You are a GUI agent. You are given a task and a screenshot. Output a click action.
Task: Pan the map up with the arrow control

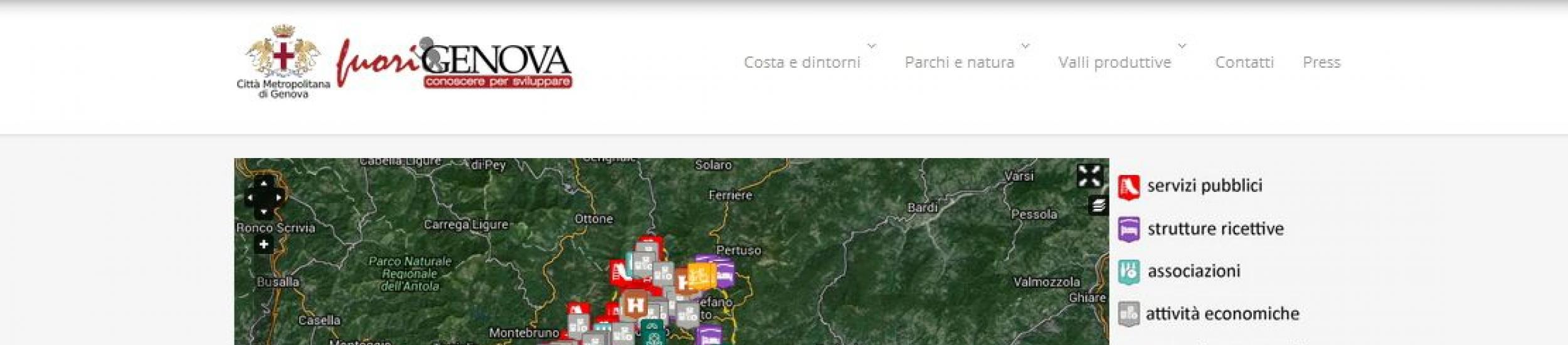[x=263, y=184]
